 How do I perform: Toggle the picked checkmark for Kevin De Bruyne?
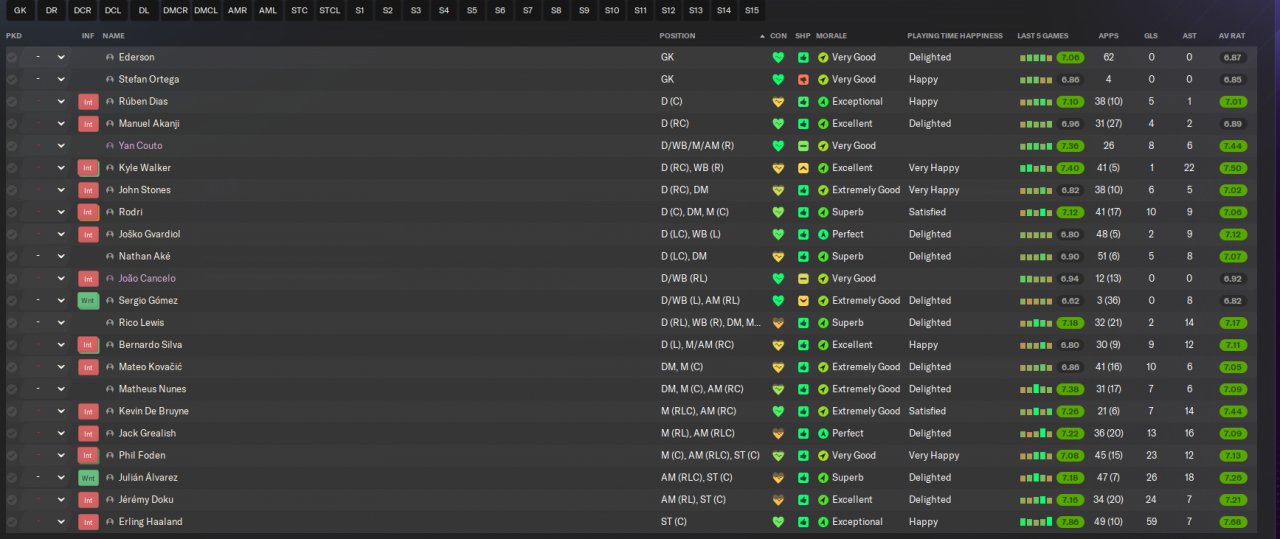(12, 411)
